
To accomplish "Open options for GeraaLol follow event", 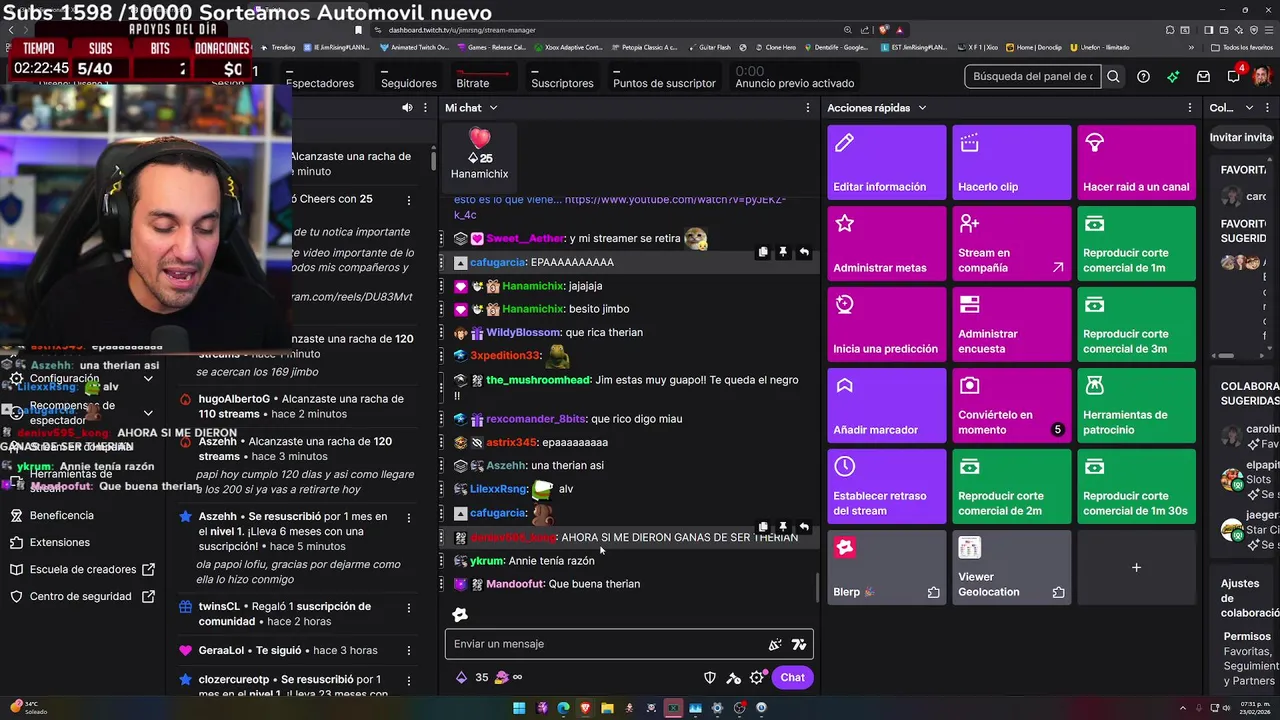I will click(x=408, y=650).
